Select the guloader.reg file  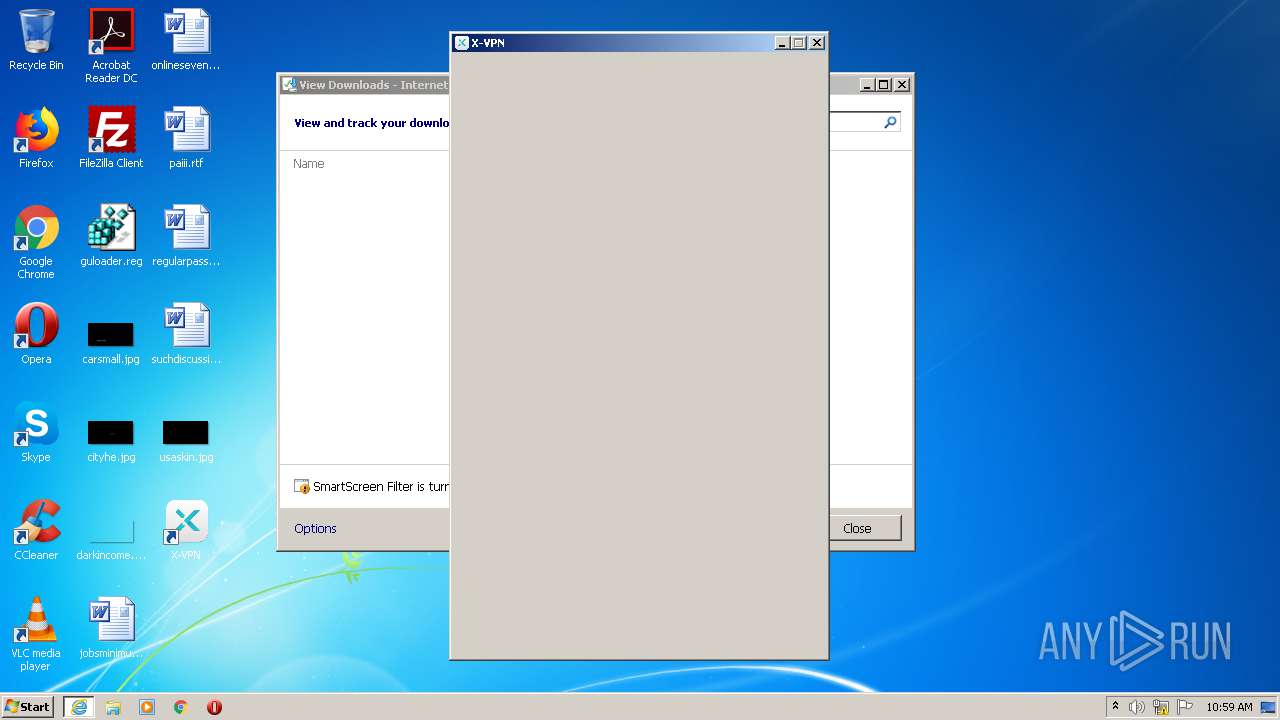(111, 236)
